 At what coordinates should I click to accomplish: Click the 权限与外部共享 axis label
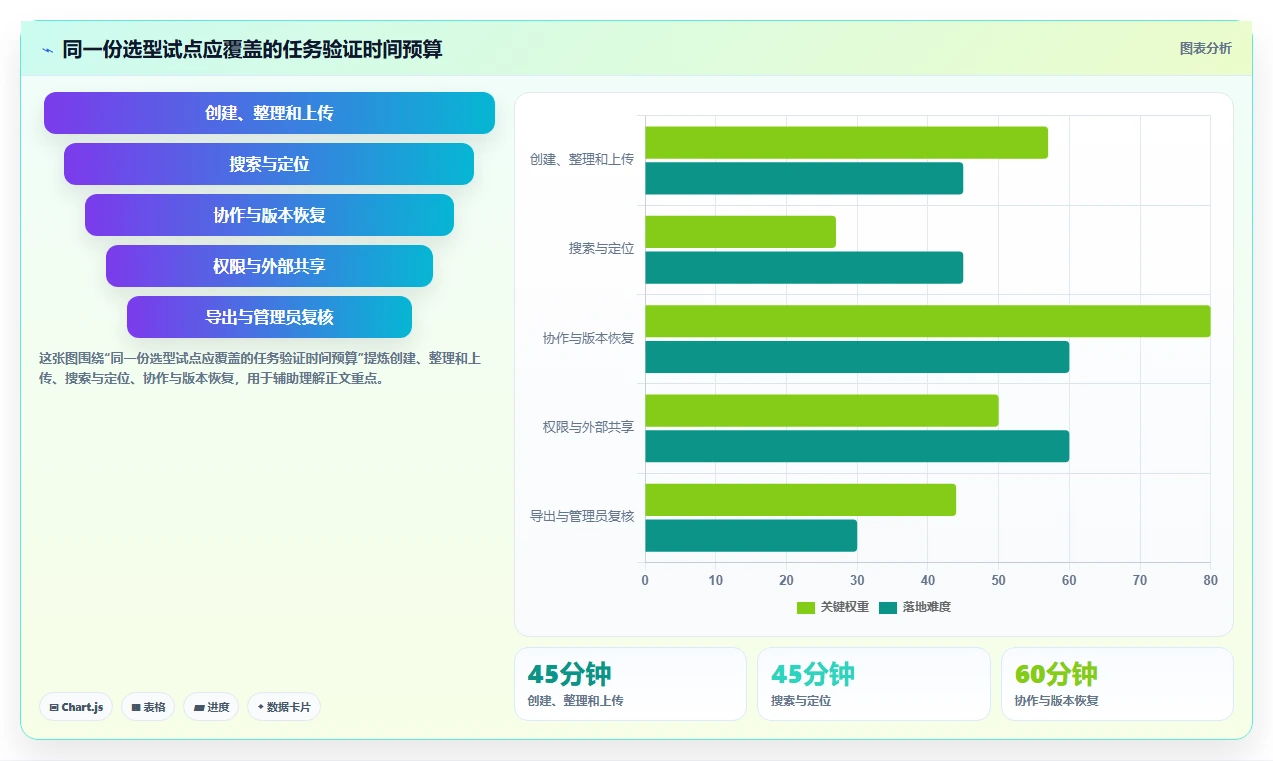click(588, 427)
